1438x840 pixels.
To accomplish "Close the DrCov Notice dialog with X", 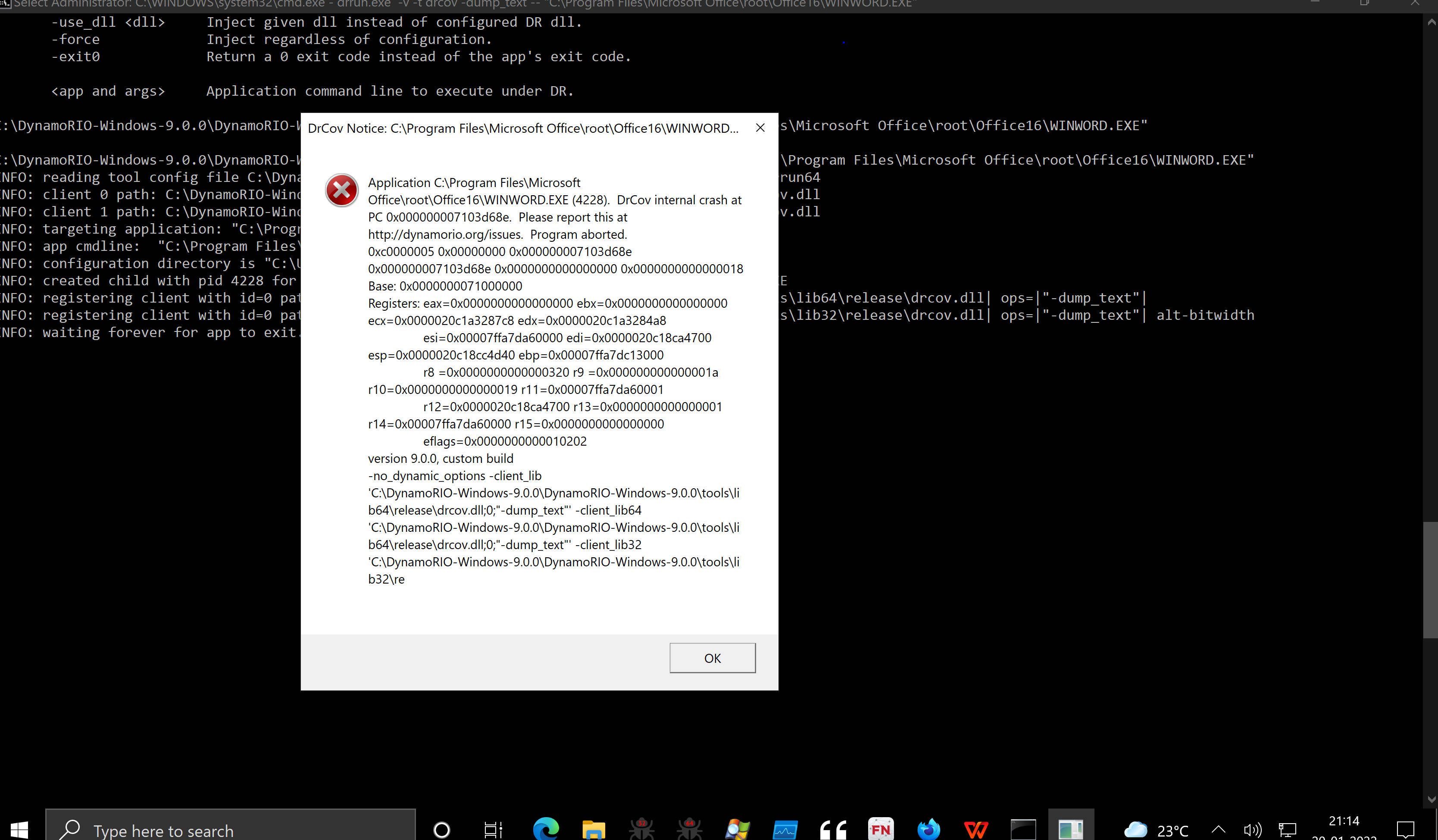I will [x=760, y=128].
